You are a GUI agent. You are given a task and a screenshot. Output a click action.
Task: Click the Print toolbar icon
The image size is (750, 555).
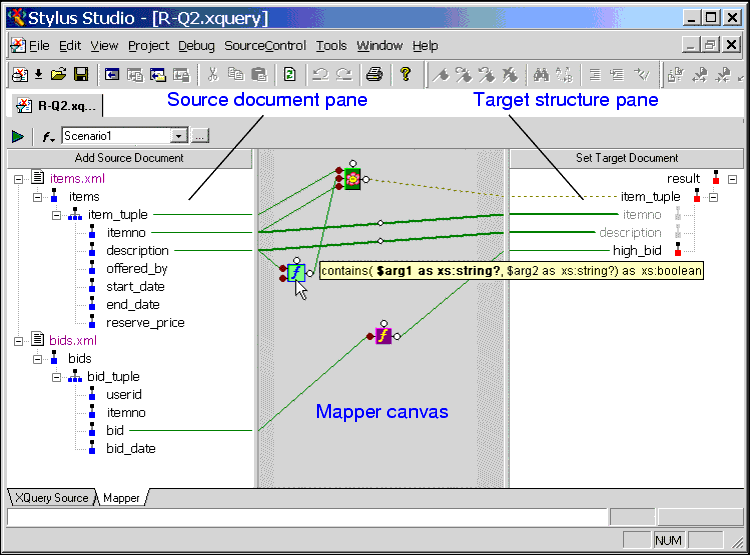(x=374, y=74)
